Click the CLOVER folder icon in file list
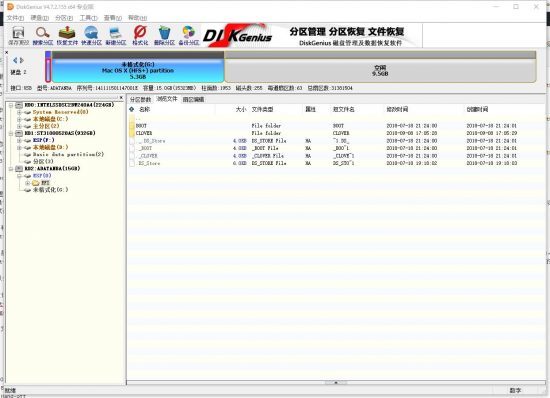Viewport: 550px width, 398px height. [132, 133]
